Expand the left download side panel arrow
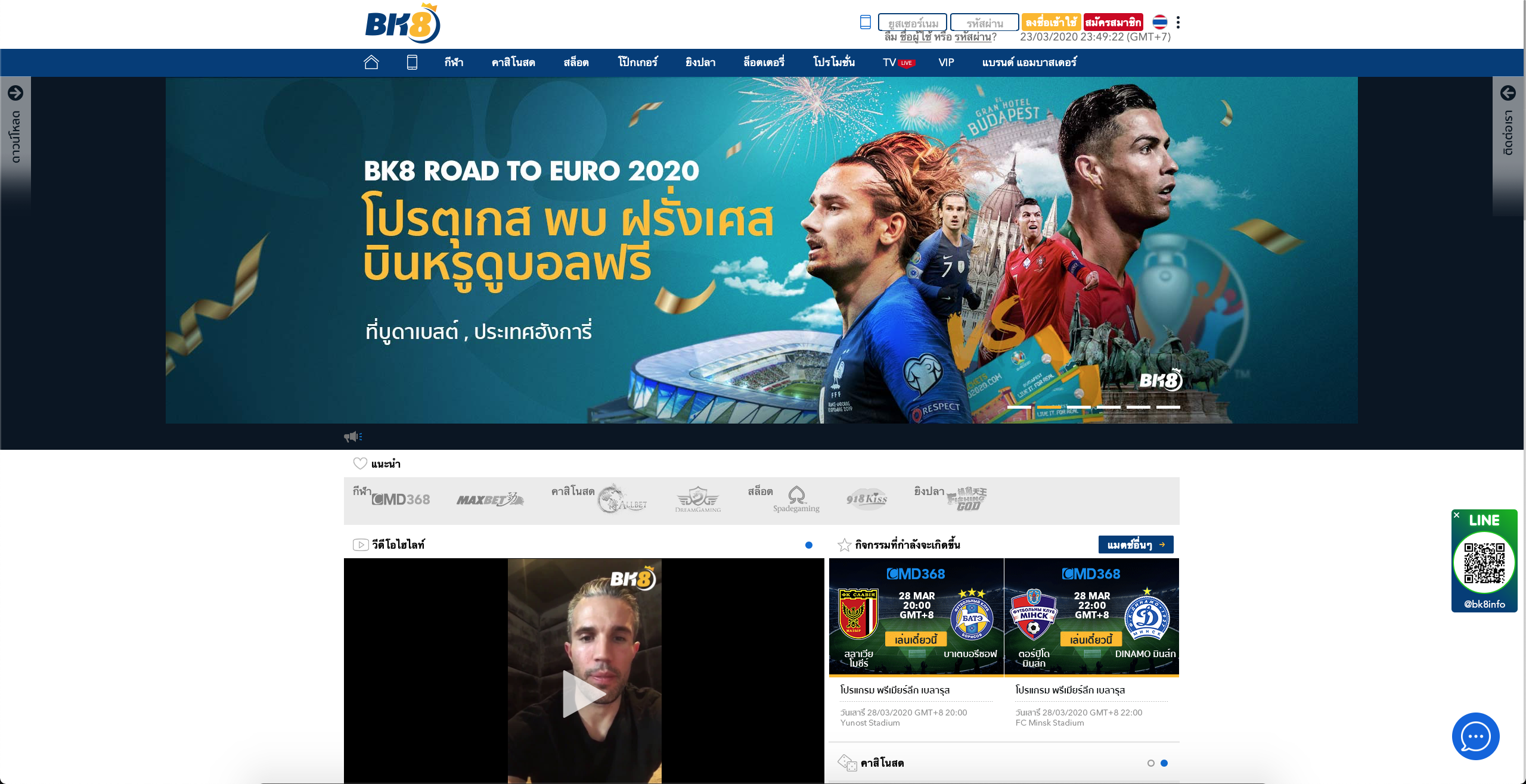Image resolution: width=1526 pixels, height=784 pixels. point(15,93)
